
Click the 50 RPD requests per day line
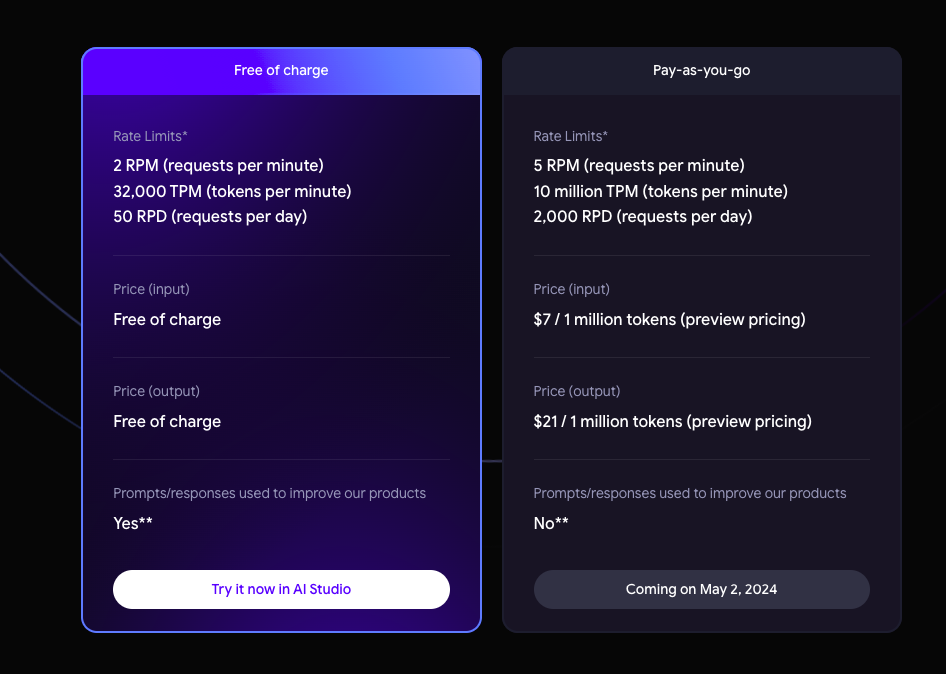(x=210, y=216)
